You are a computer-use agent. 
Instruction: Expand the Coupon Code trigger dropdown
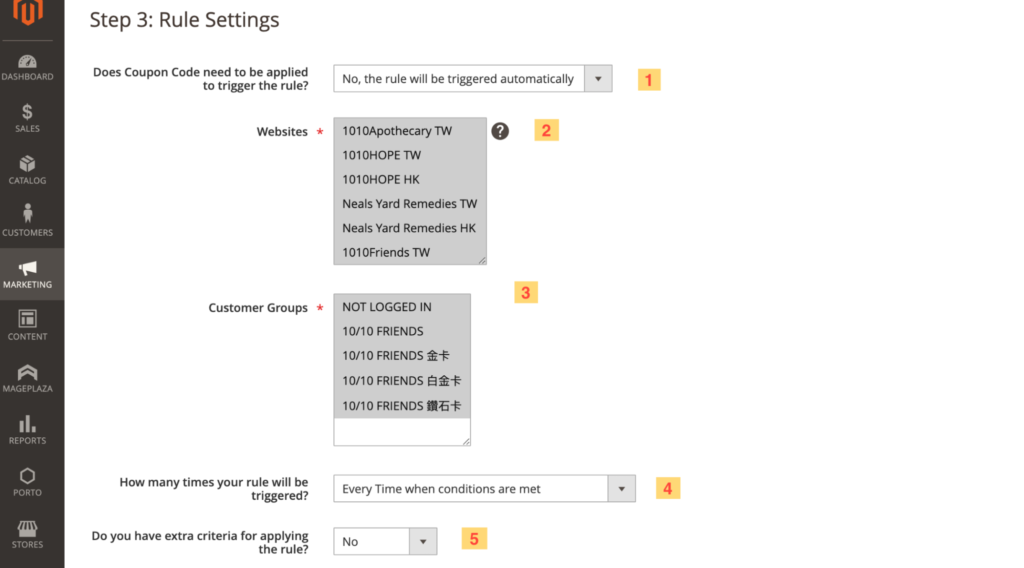click(x=472, y=79)
